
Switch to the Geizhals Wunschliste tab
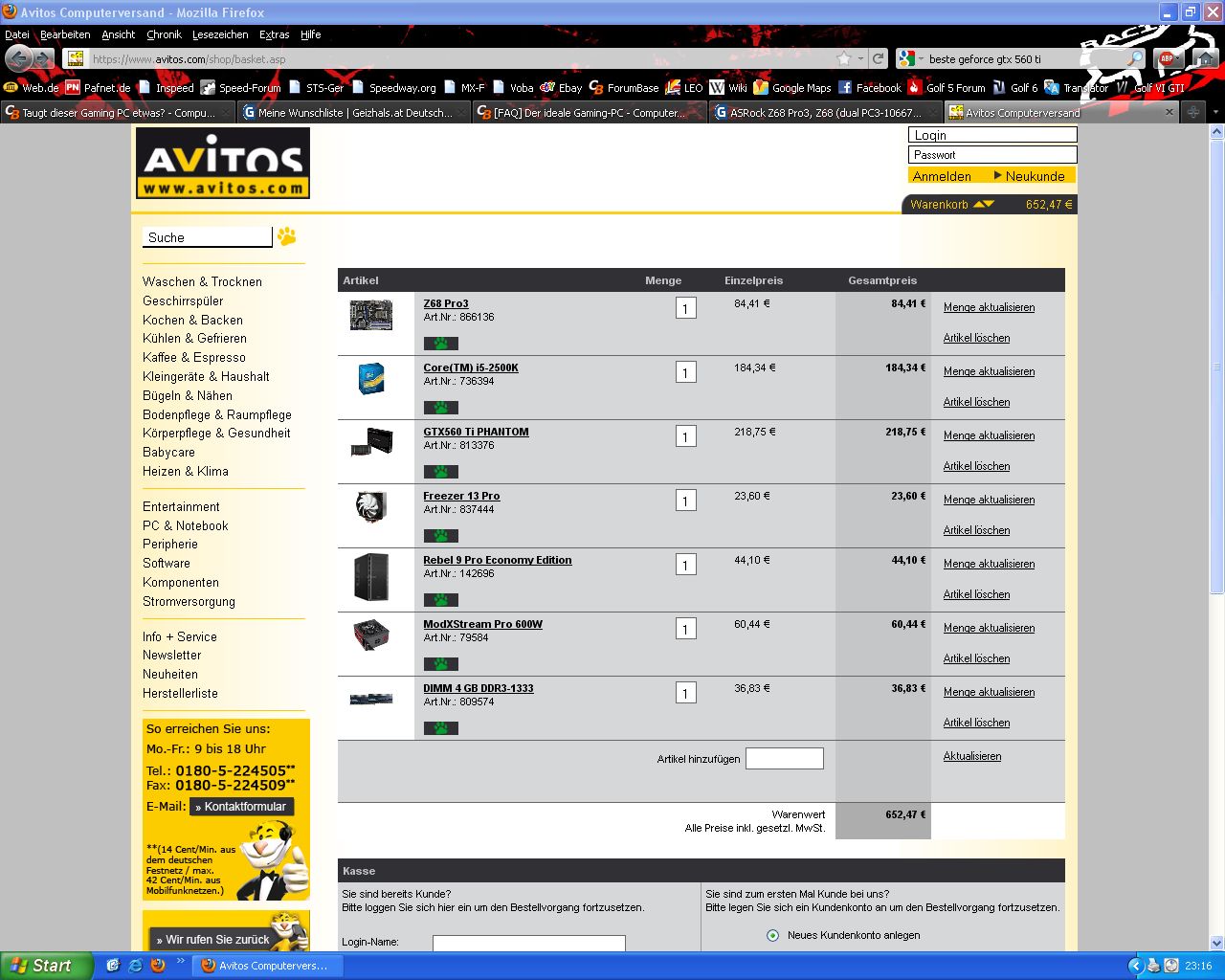(x=353, y=112)
